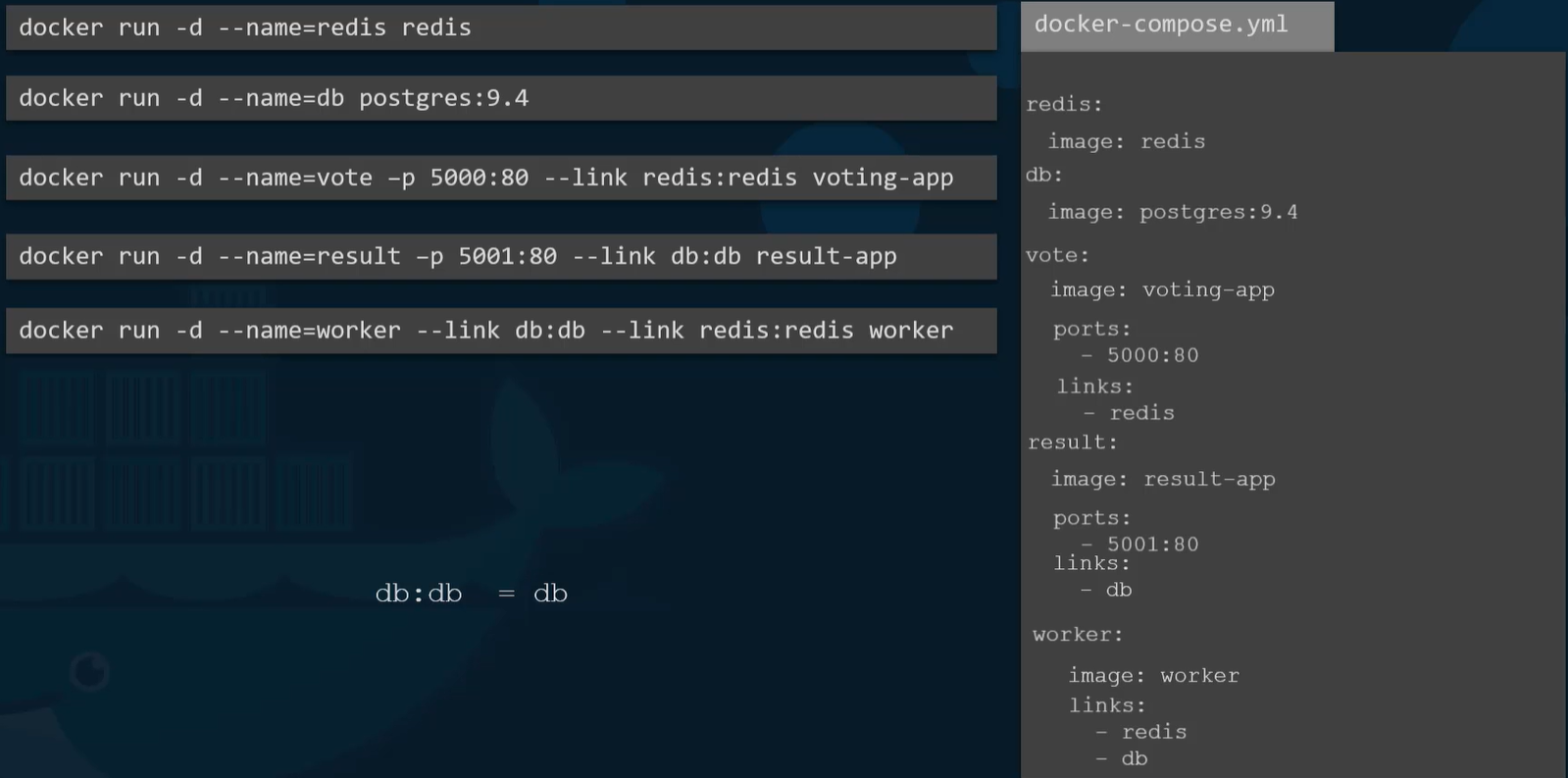Select the 'image: postgres:9.4' line
1568x778 pixels.
click(x=1173, y=212)
